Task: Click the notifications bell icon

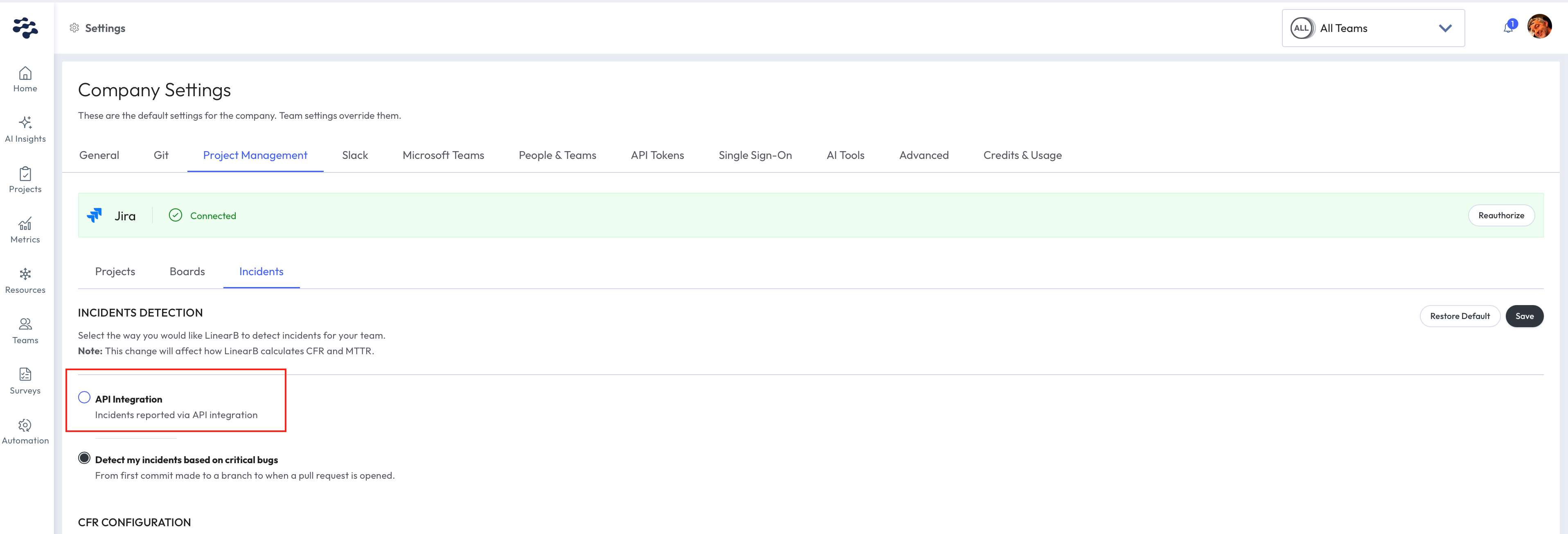Action: point(1508,28)
